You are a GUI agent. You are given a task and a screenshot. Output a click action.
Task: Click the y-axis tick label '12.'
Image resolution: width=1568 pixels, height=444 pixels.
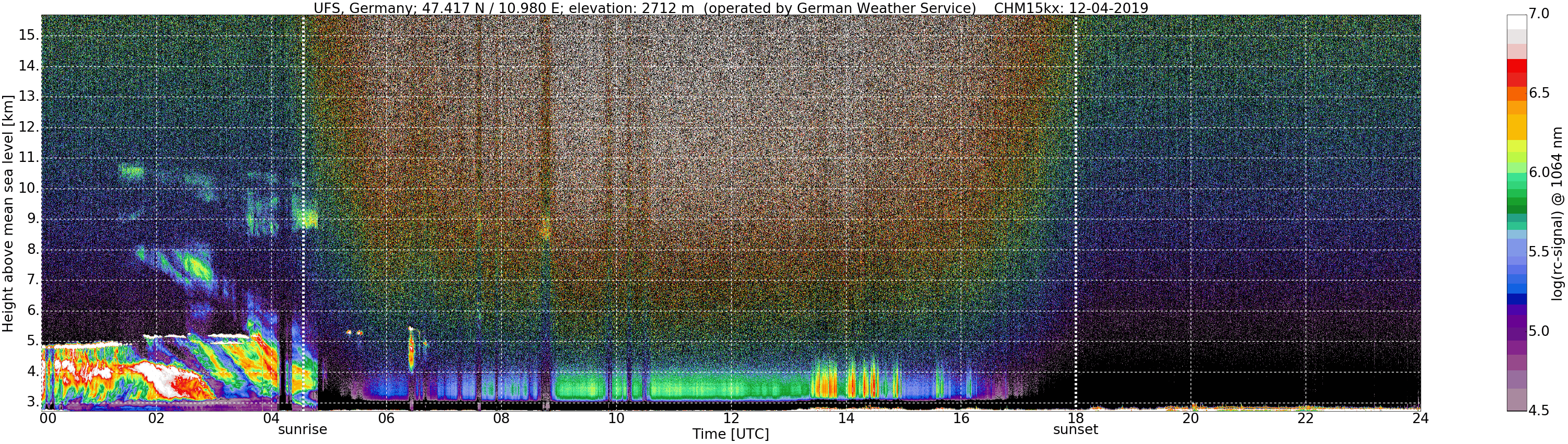[29, 127]
